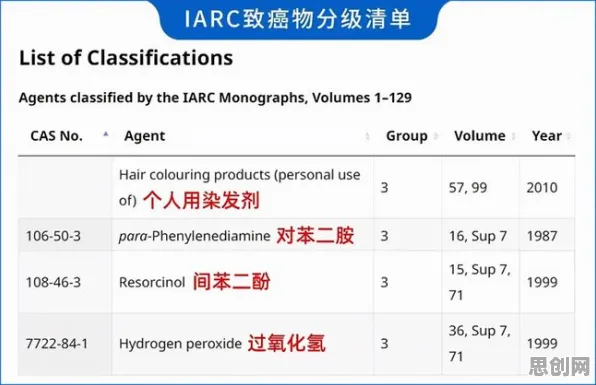Sort table by Agent column header
Image resolution: width=596 pixels, height=385 pixels.
[x=144, y=136]
